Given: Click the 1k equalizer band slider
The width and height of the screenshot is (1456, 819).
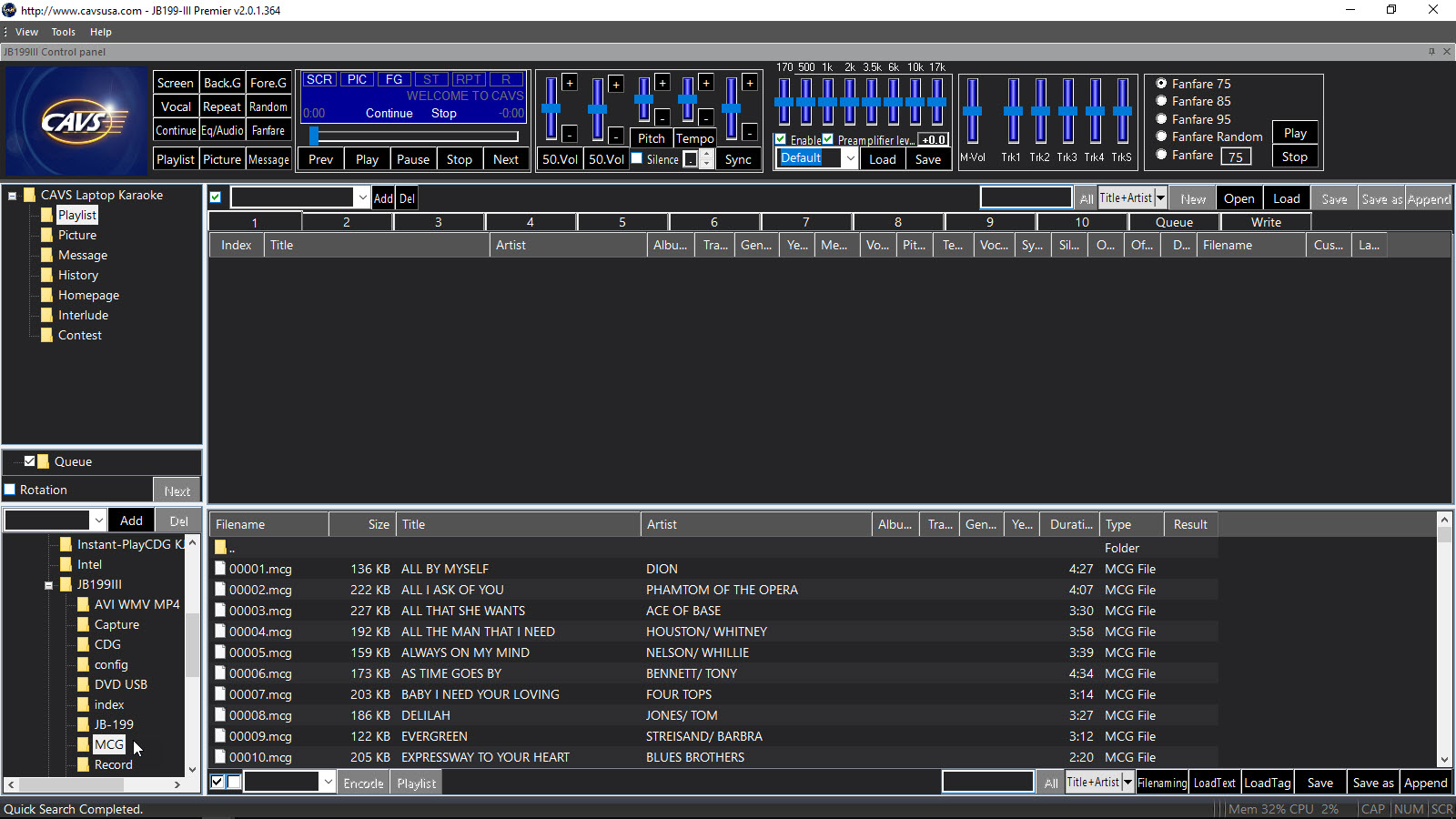Looking at the screenshot, I should 827,101.
